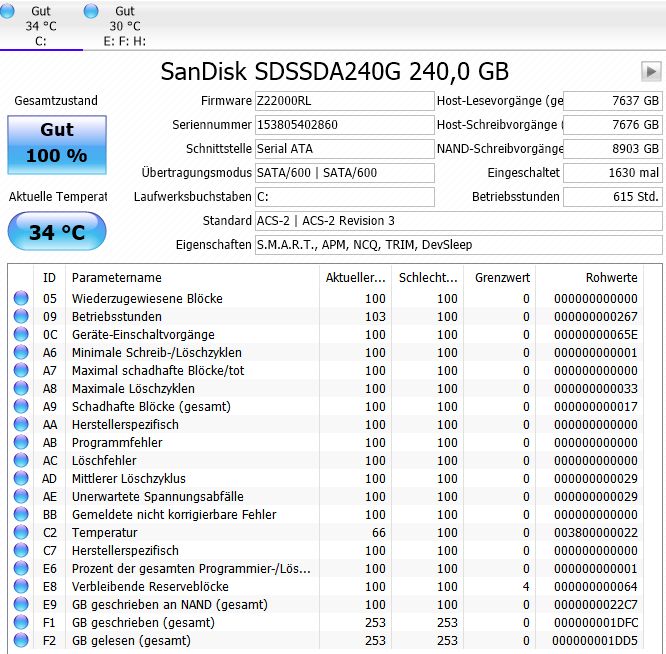The width and height of the screenshot is (666, 654).
Task: Click the Eigenschaften field with S.M.A.R.T.
Action: point(459,245)
